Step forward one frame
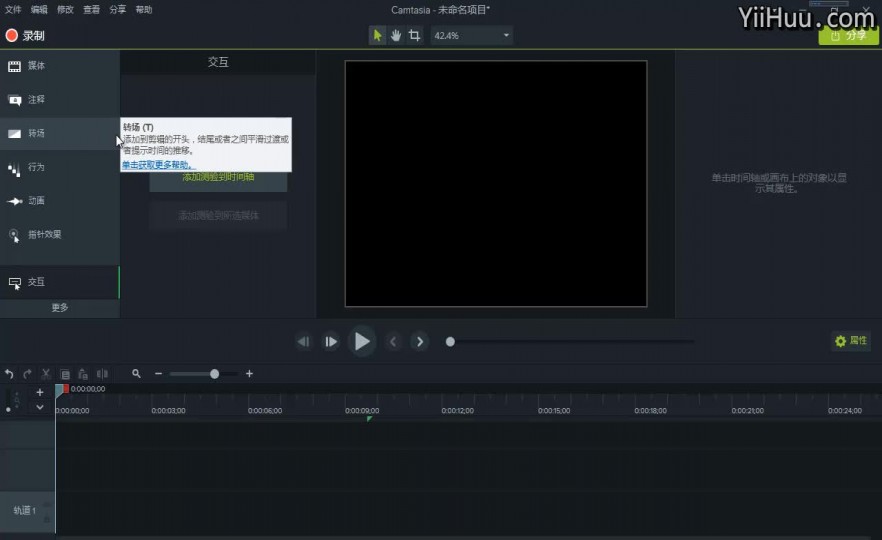This screenshot has width=882, height=540. pos(331,341)
